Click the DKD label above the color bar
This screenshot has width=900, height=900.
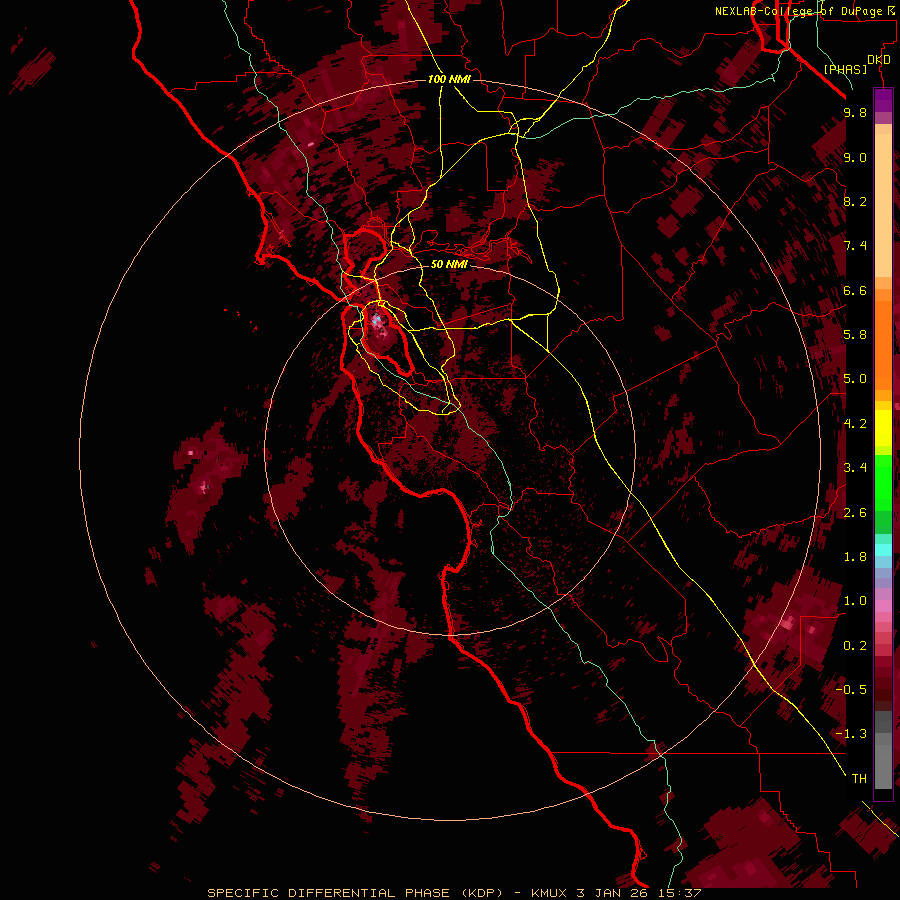(x=878, y=60)
